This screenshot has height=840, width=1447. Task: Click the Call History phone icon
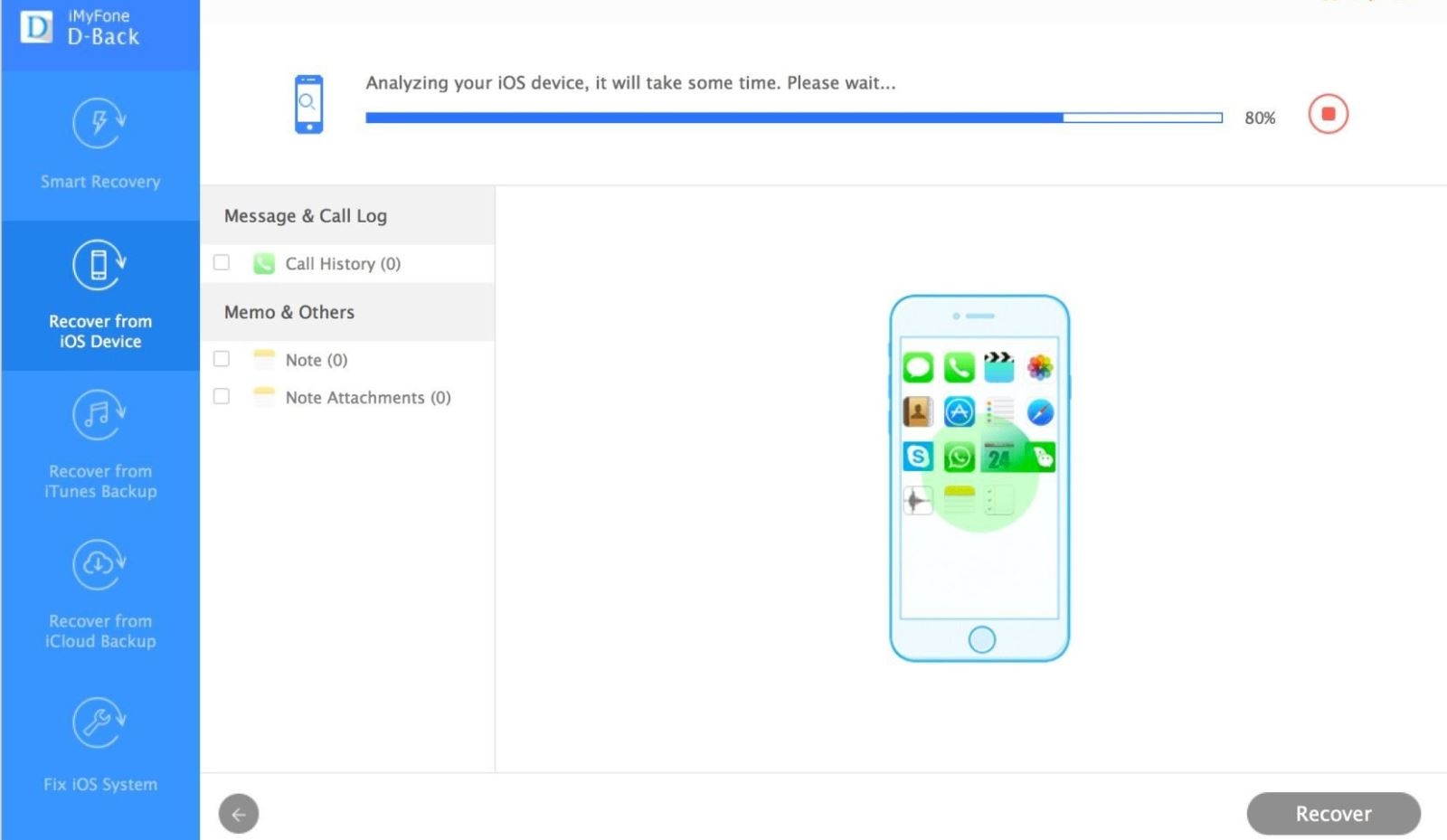click(x=263, y=263)
